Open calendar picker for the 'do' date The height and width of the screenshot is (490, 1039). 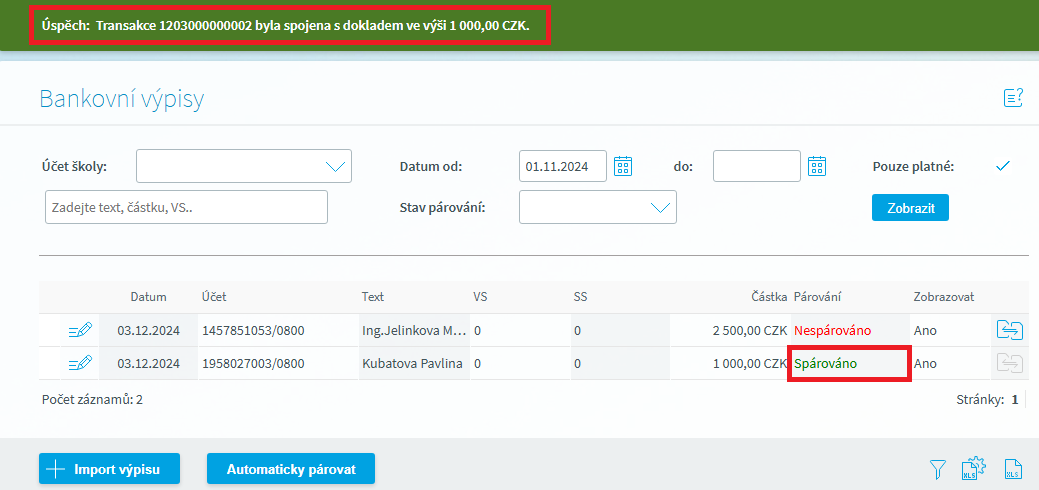817,166
